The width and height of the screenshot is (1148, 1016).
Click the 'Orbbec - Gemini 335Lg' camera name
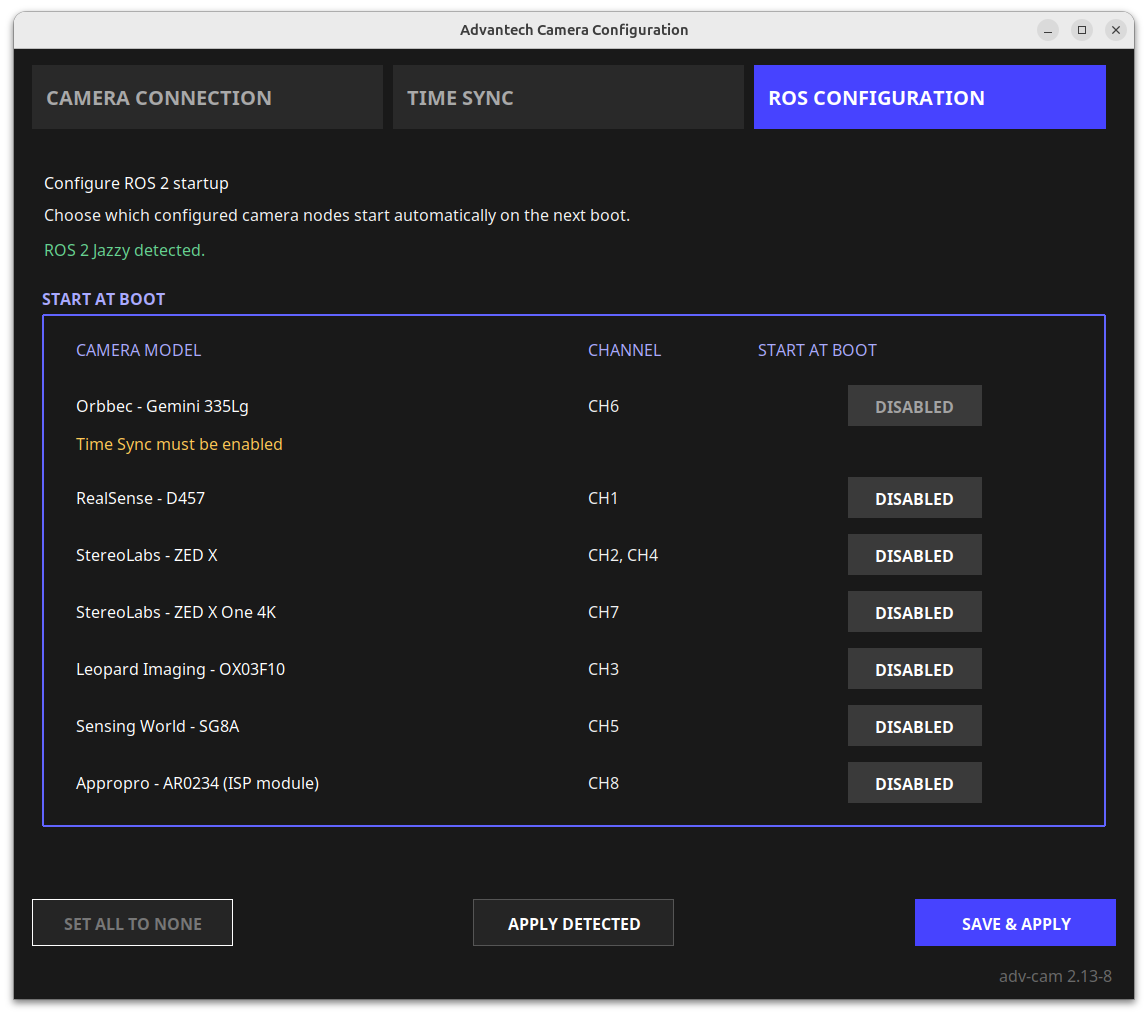click(163, 406)
